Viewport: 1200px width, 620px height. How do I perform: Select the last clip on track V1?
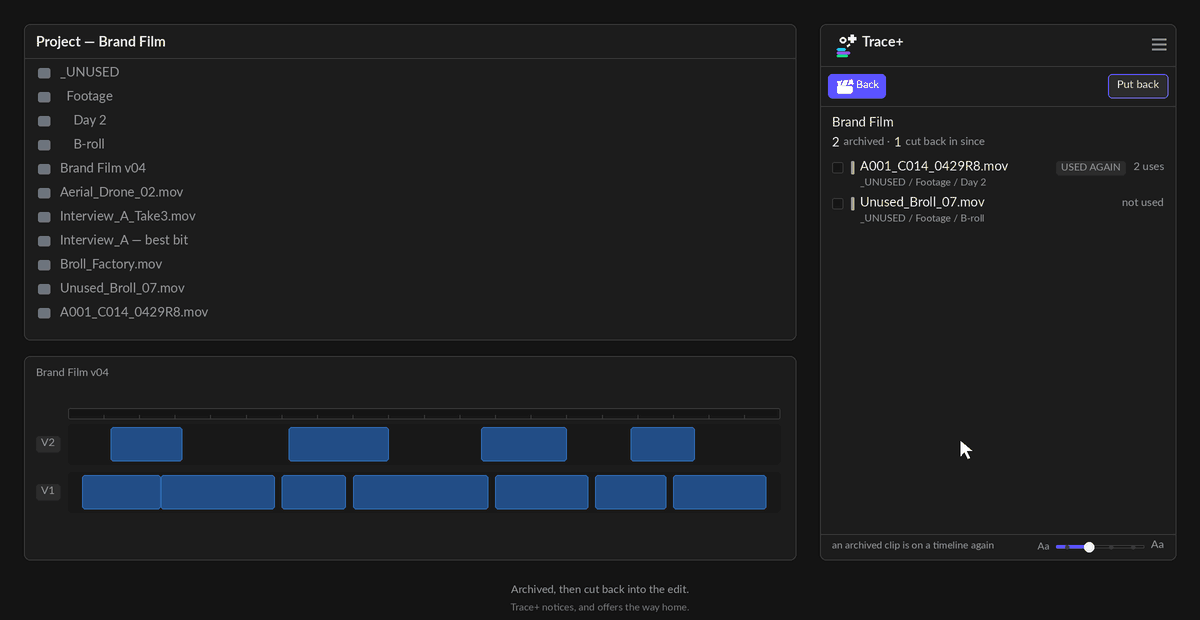[x=720, y=492]
